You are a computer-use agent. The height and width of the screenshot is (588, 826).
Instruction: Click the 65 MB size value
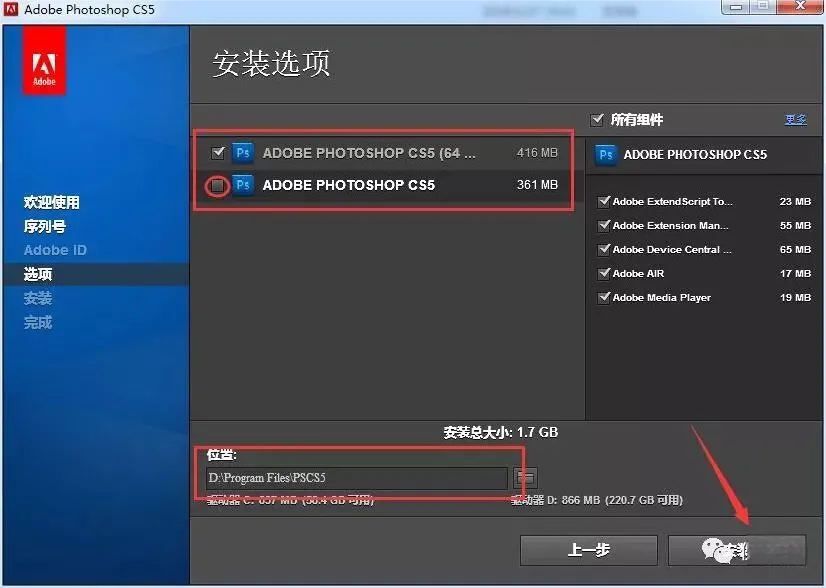795,249
